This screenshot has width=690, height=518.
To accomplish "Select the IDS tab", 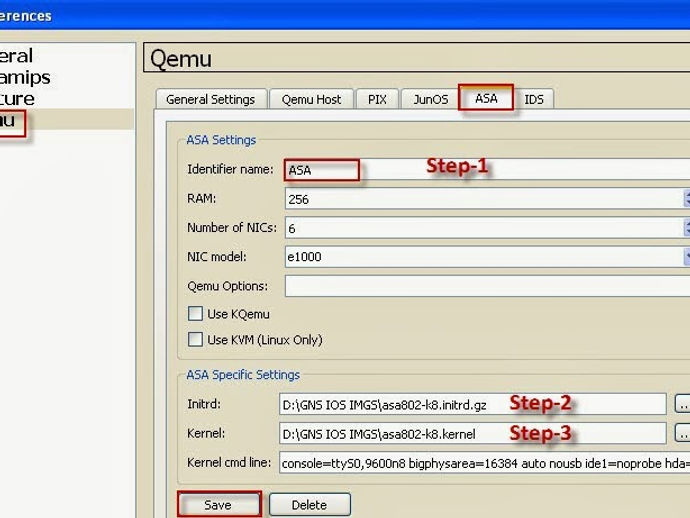I will [x=534, y=99].
